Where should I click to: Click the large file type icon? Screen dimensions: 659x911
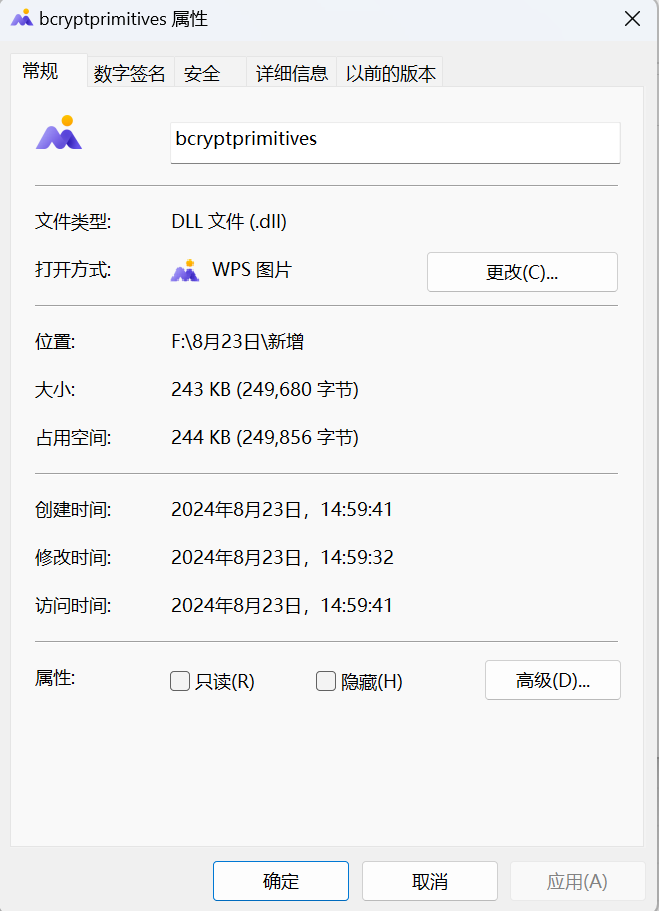click(59, 132)
